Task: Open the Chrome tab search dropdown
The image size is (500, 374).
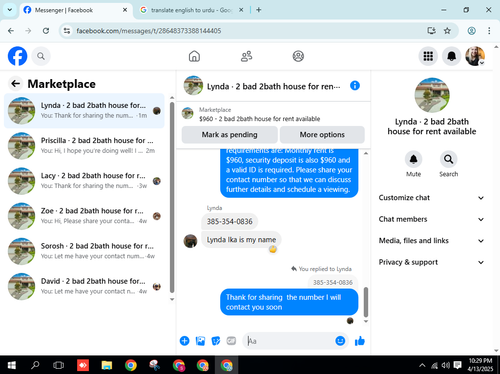Action: [x=10, y=10]
